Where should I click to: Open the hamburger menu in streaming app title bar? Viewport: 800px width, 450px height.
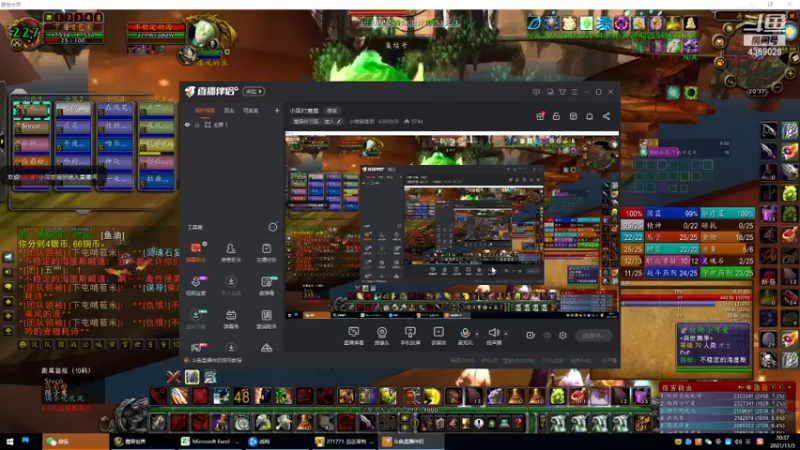[x=574, y=92]
